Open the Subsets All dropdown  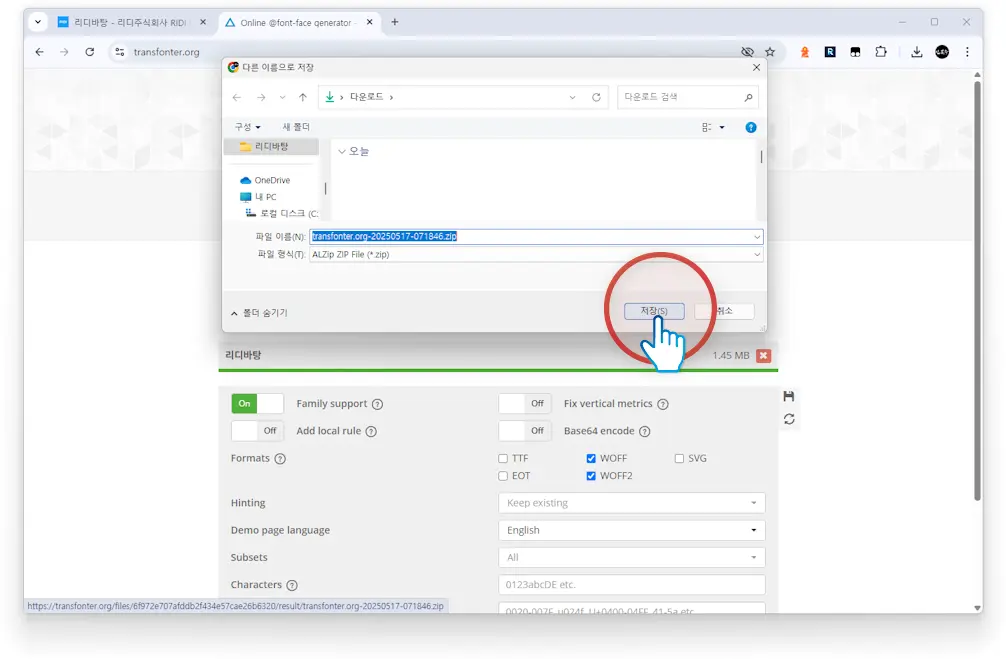pyautogui.click(x=631, y=557)
